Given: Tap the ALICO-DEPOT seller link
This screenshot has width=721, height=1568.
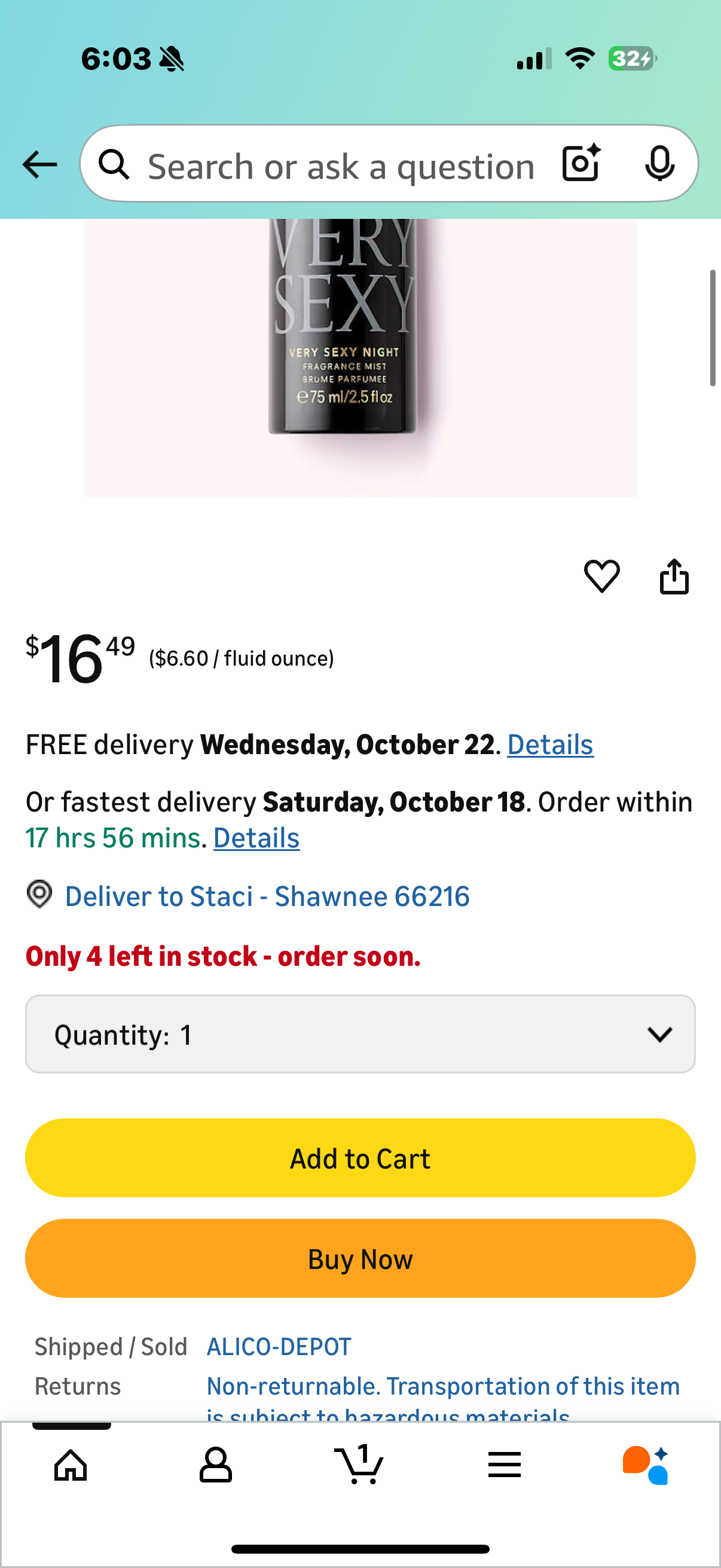Looking at the screenshot, I should click(x=279, y=1347).
